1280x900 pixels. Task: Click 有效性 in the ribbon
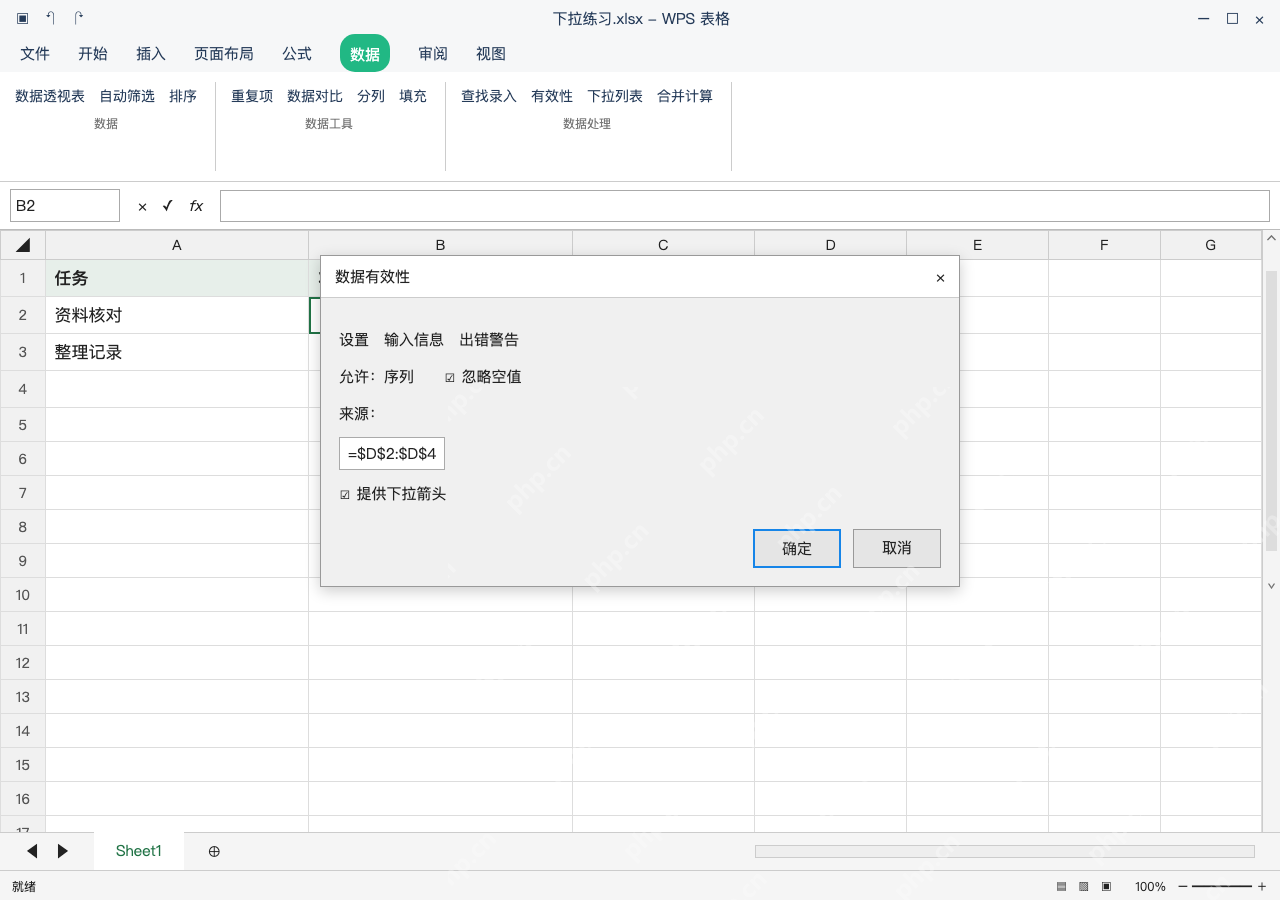(x=552, y=96)
